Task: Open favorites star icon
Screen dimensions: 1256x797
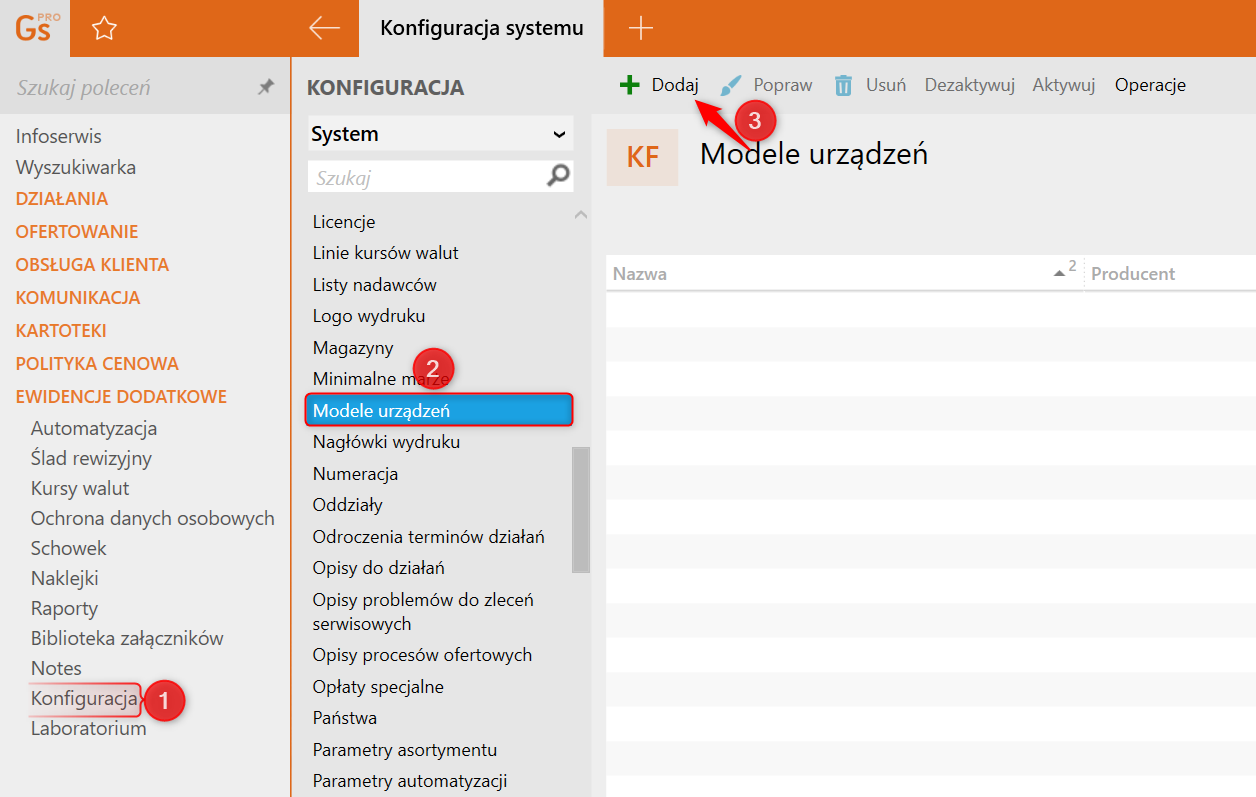Action: pos(104,29)
